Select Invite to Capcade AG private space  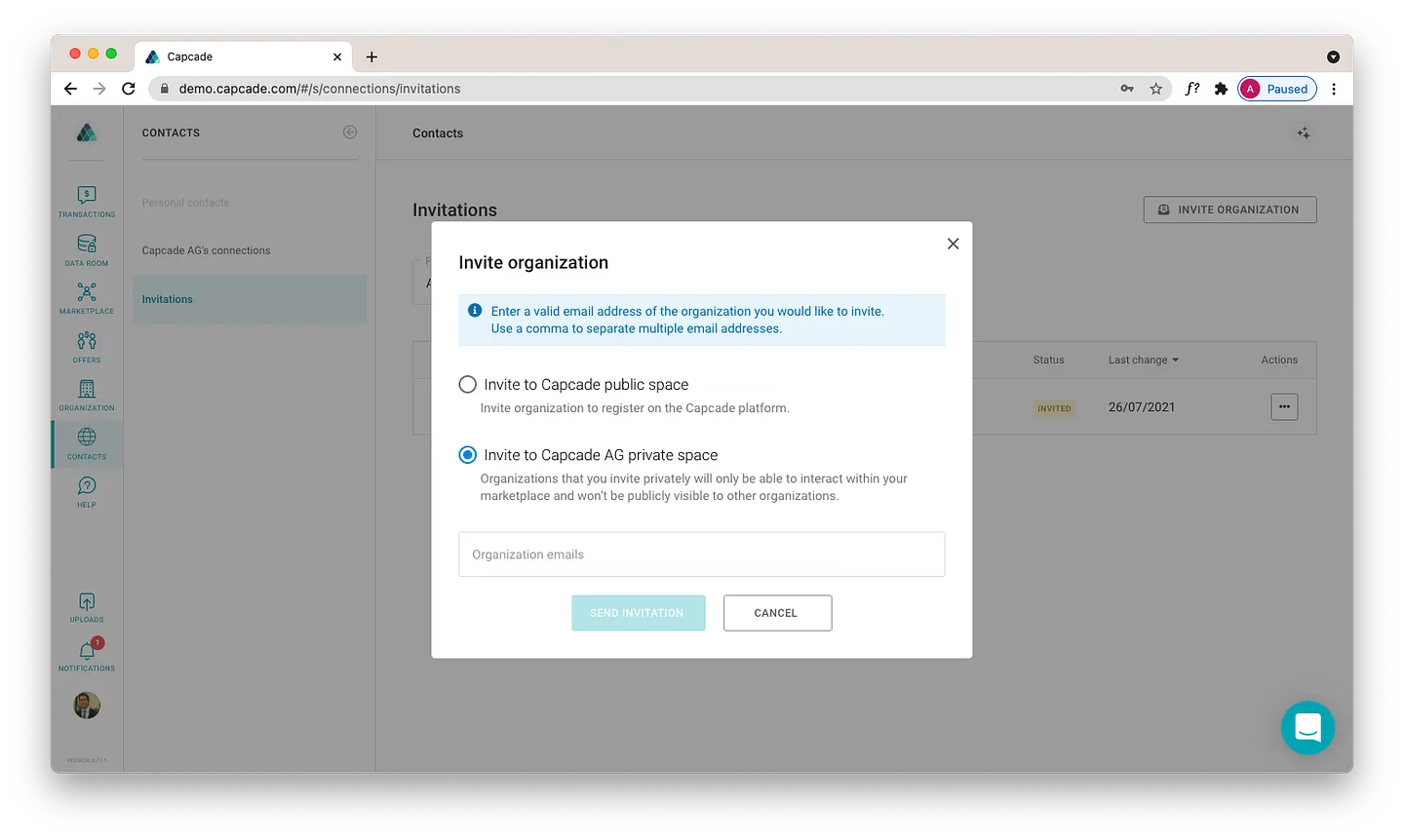pos(468,455)
